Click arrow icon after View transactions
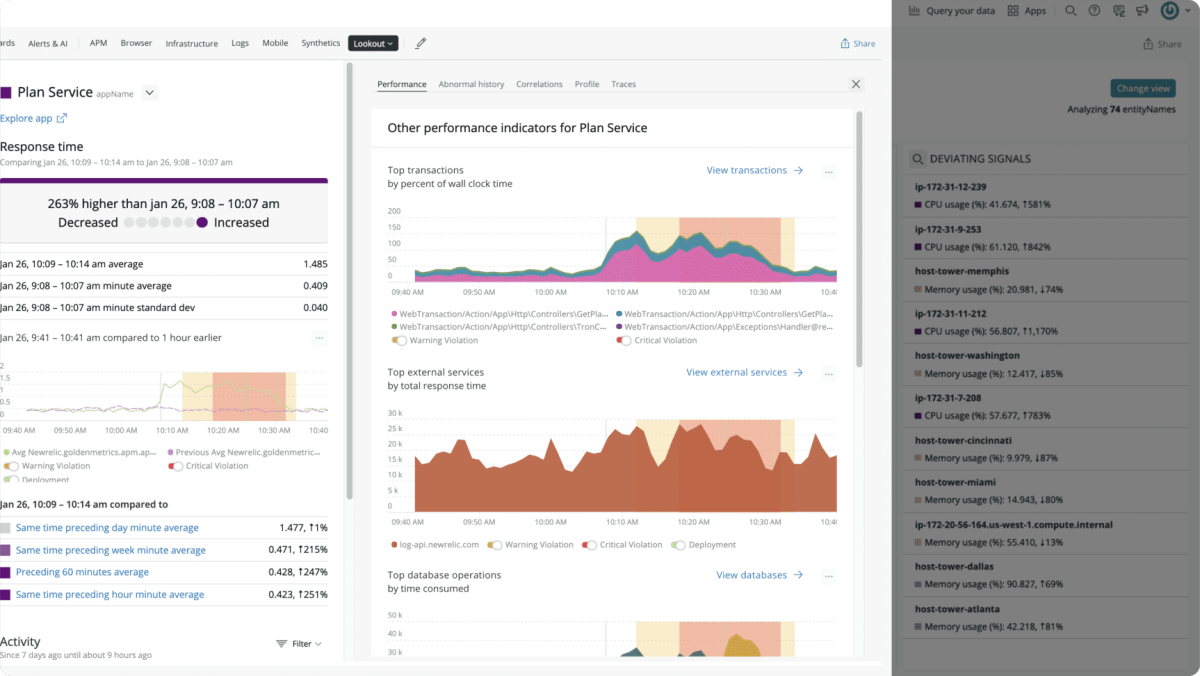Image resolution: width=1200 pixels, height=676 pixels. tap(798, 171)
